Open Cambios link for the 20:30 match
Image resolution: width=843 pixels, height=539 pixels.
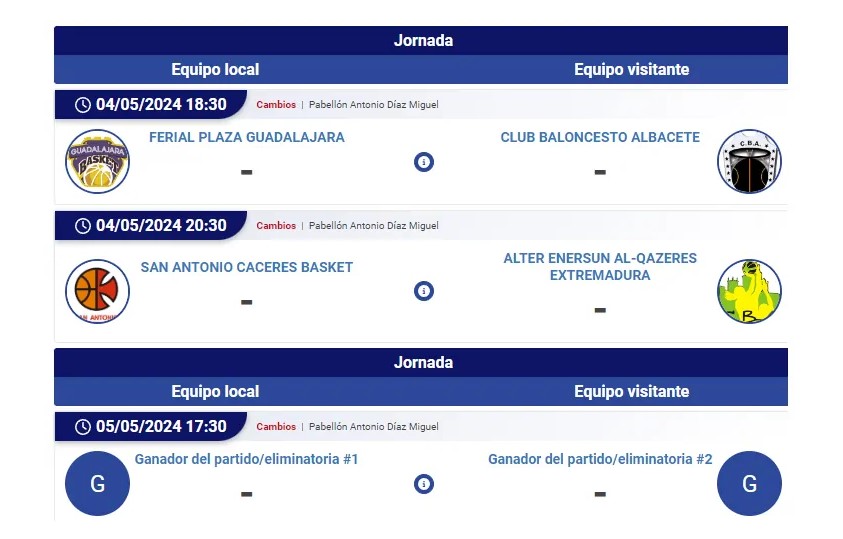276,226
